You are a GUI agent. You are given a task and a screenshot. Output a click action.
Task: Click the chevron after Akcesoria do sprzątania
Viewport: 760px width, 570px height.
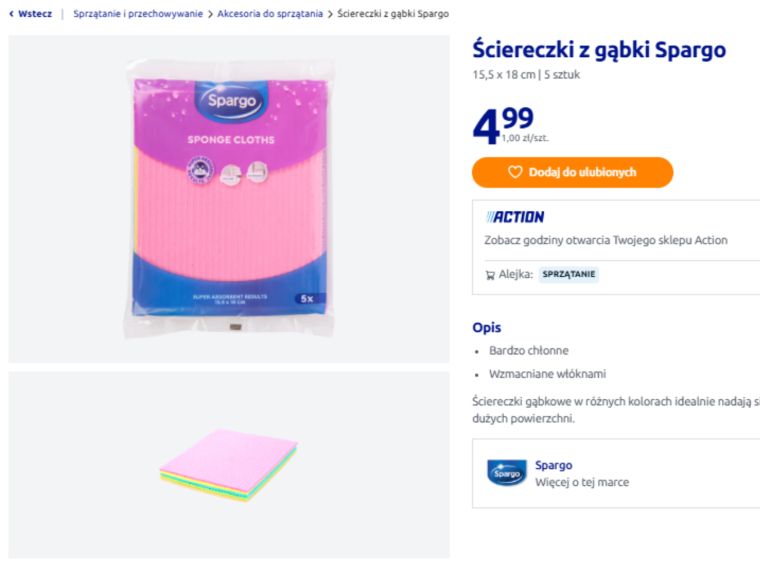click(330, 14)
